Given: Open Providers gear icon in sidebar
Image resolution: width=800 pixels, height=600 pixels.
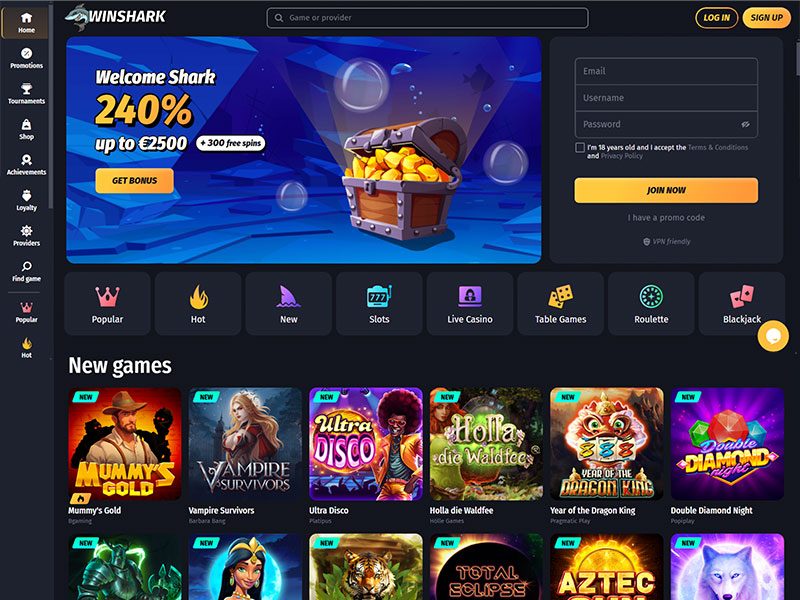Looking at the screenshot, I should (x=27, y=231).
